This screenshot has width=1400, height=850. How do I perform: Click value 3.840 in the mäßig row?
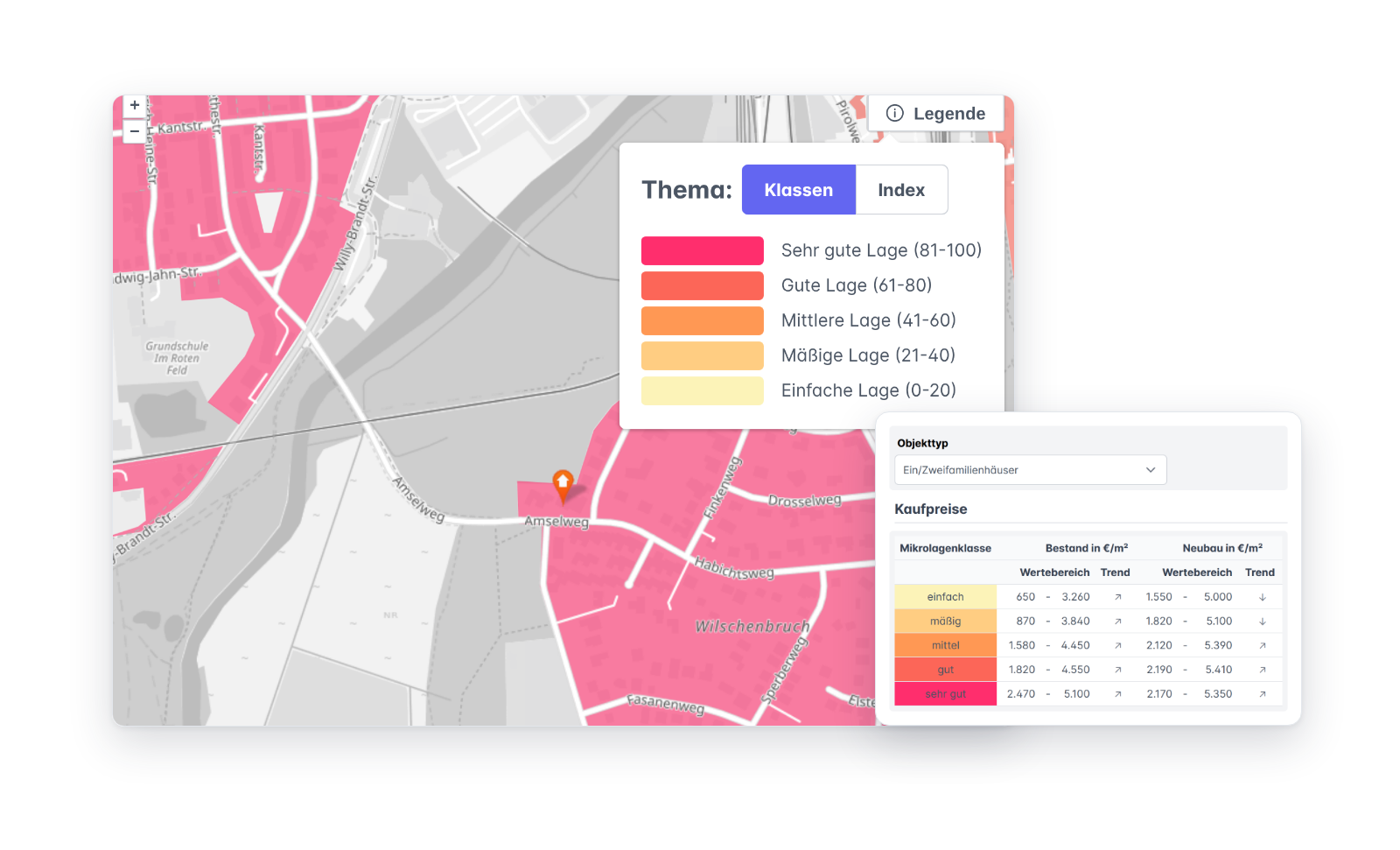(1075, 622)
